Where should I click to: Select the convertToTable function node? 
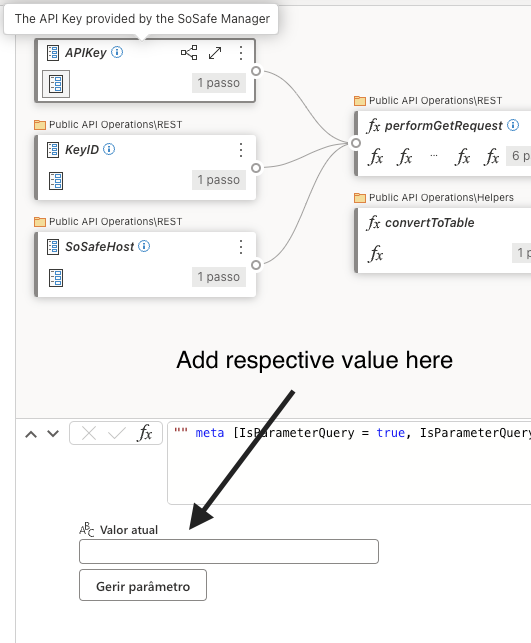tap(443, 240)
